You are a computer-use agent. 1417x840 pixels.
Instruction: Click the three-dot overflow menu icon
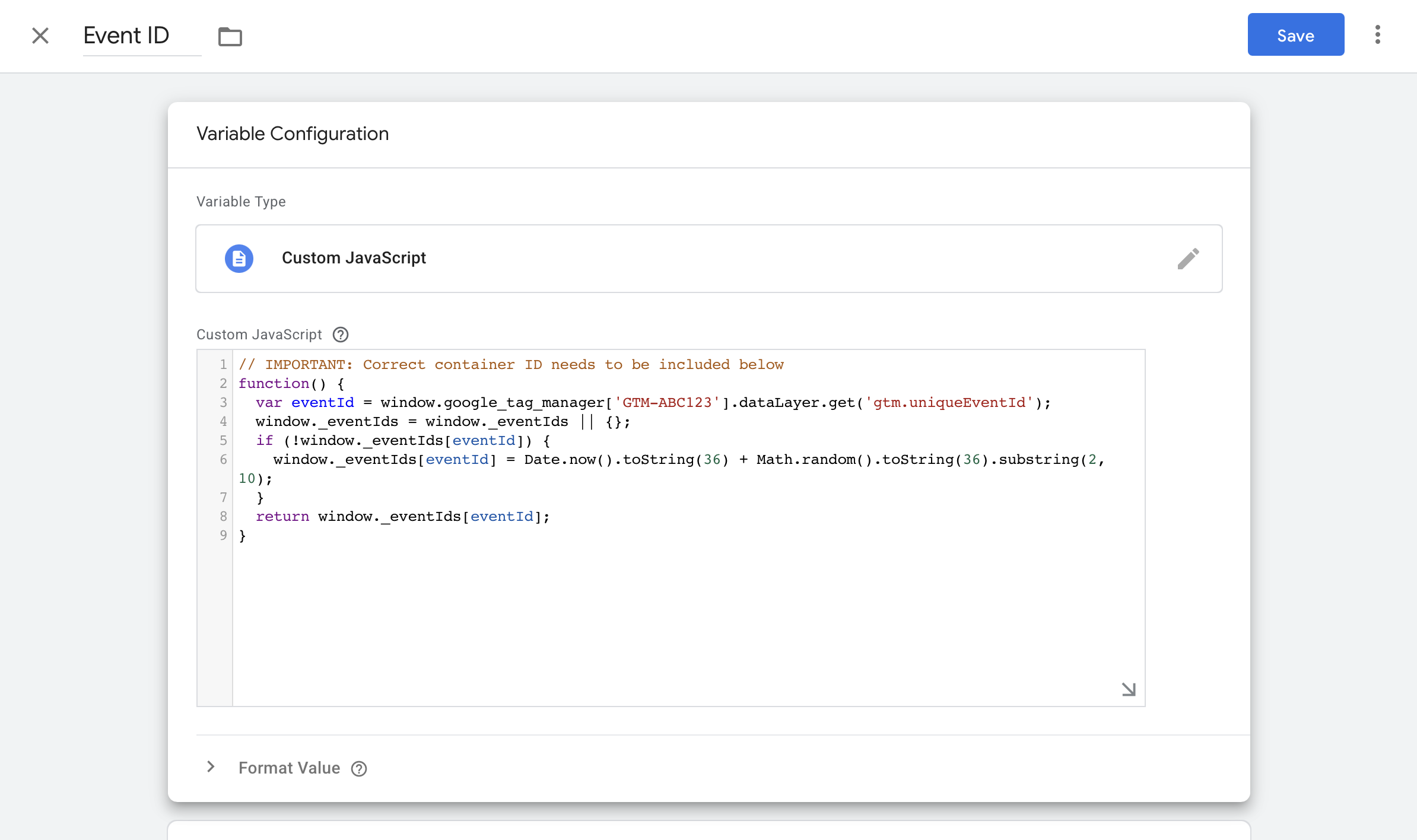tap(1378, 35)
